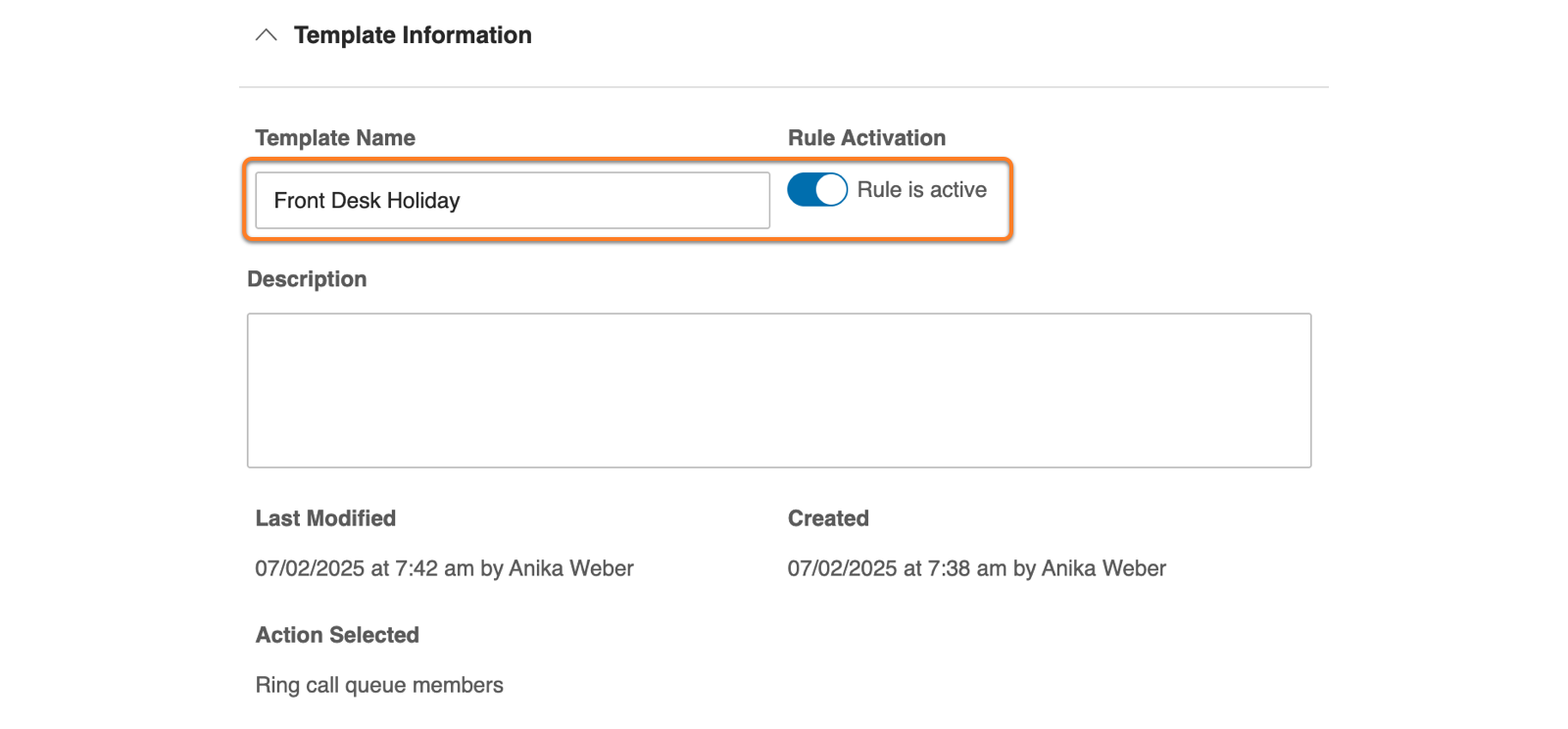Click the 07/02/2025 date under Last Modified
The width and height of the screenshot is (1568, 729).
[x=310, y=568]
